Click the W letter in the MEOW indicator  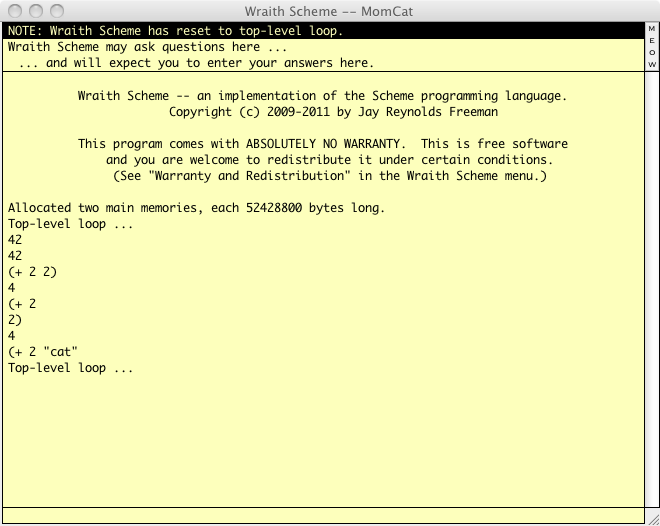click(652, 62)
